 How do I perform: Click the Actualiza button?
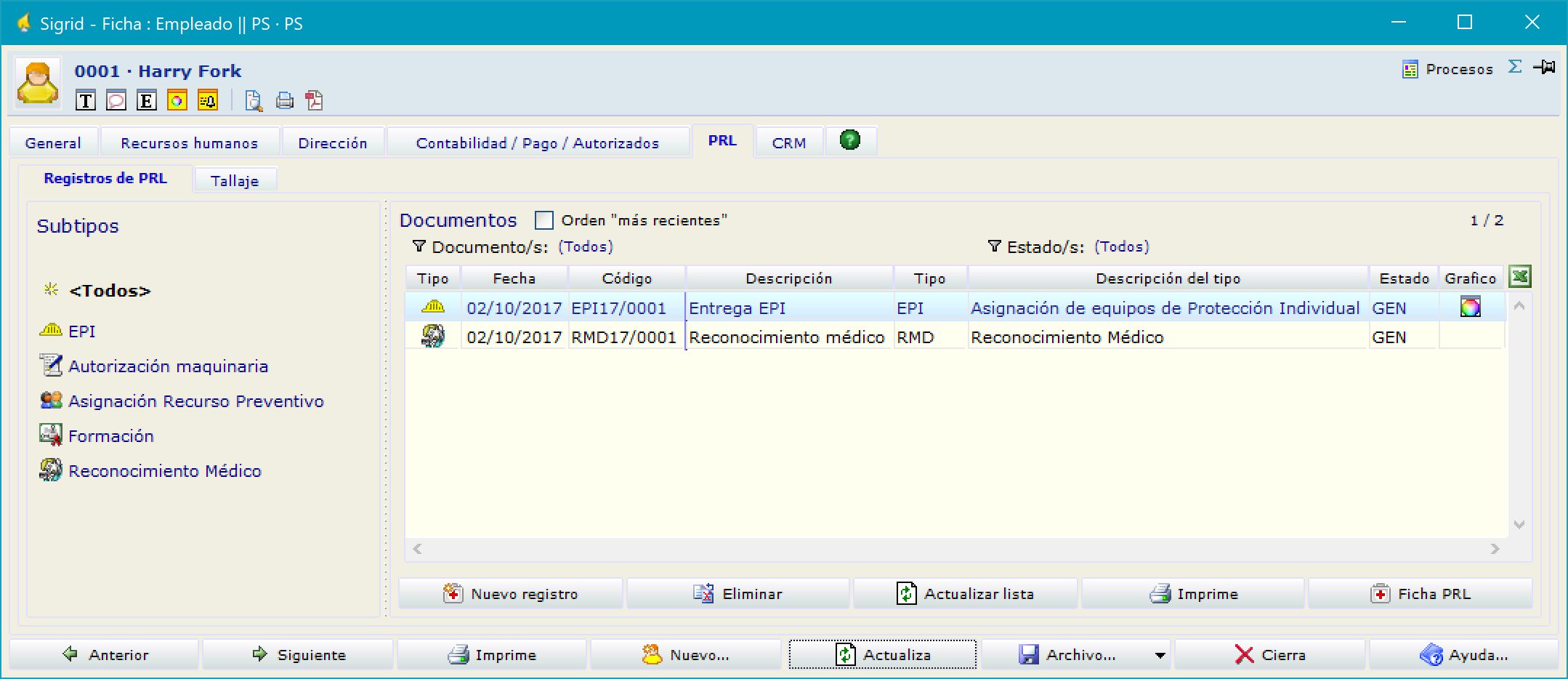883,655
